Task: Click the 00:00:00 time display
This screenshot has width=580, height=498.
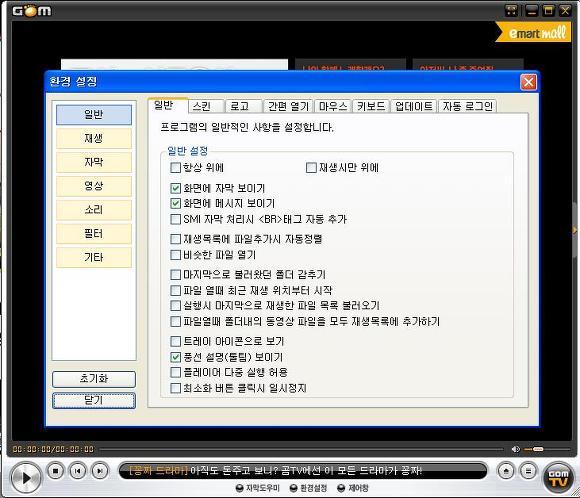Action: point(53,449)
